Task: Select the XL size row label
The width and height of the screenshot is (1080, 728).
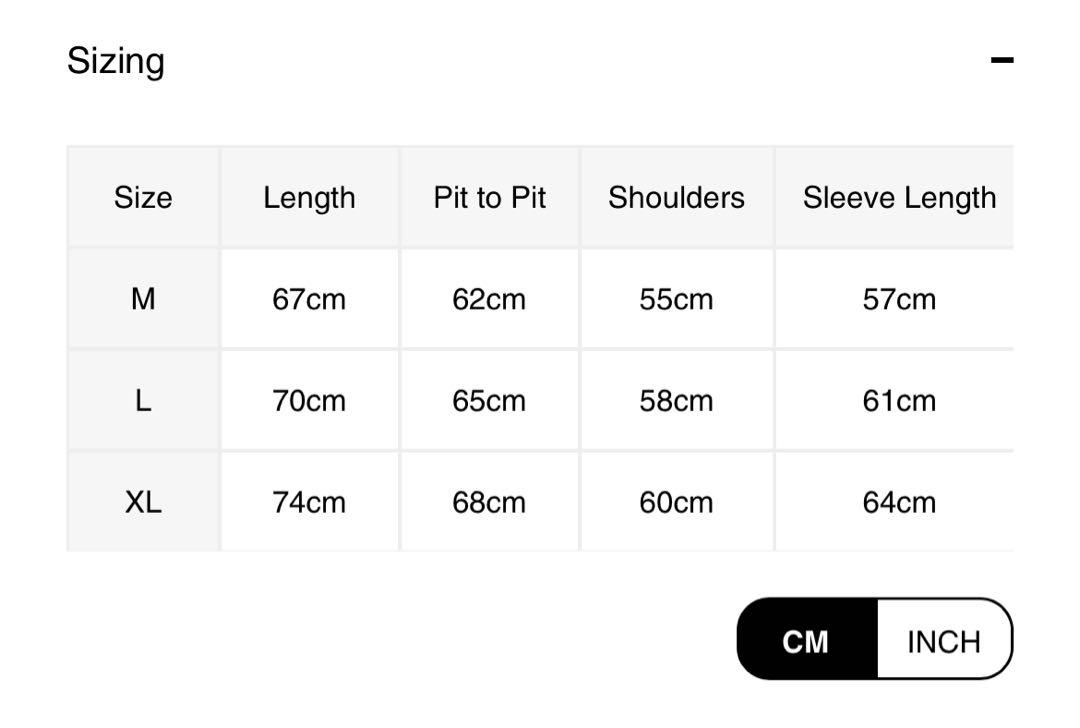Action: (143, 501)
